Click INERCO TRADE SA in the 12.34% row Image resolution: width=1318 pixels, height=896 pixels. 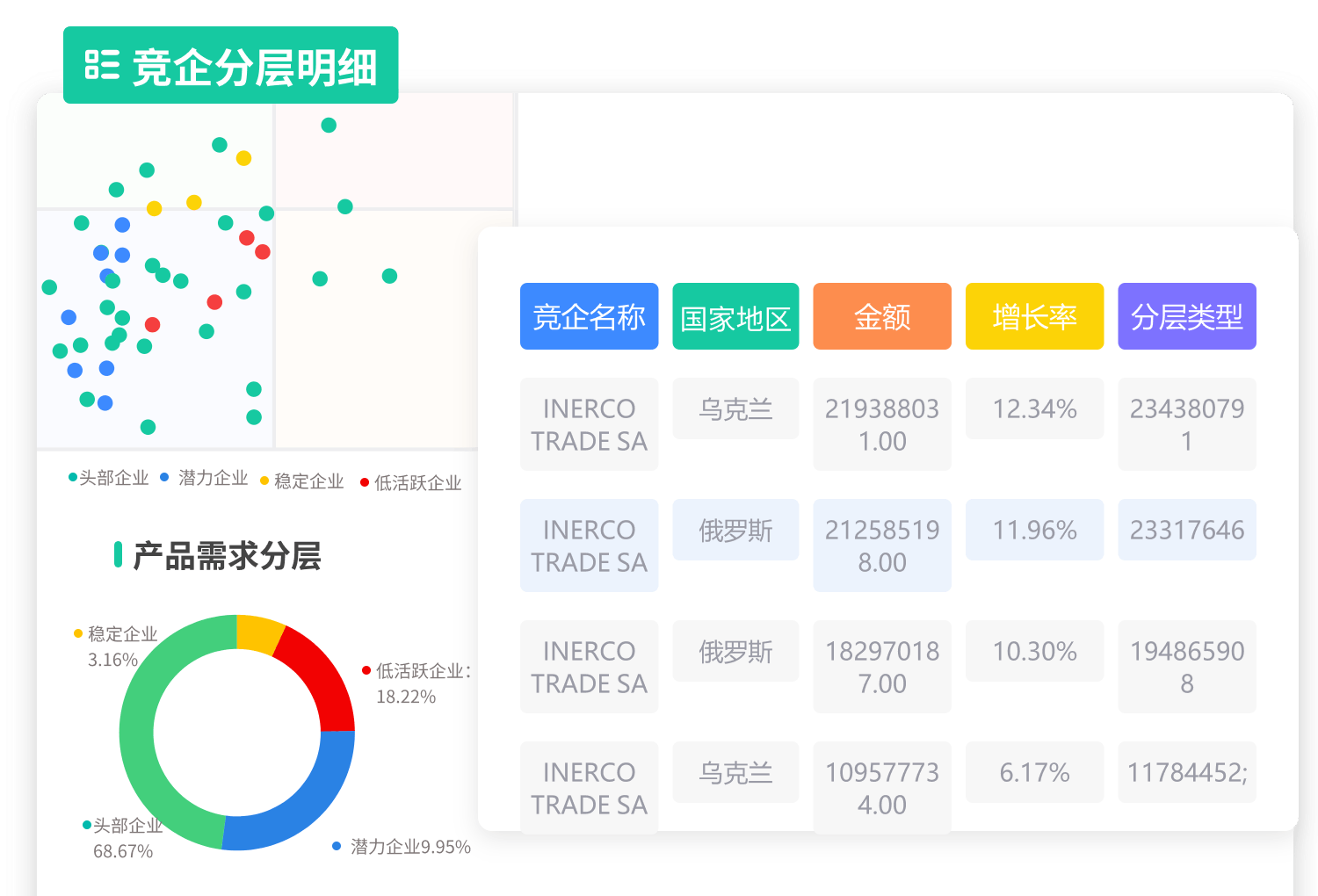(x=589, y=424)
